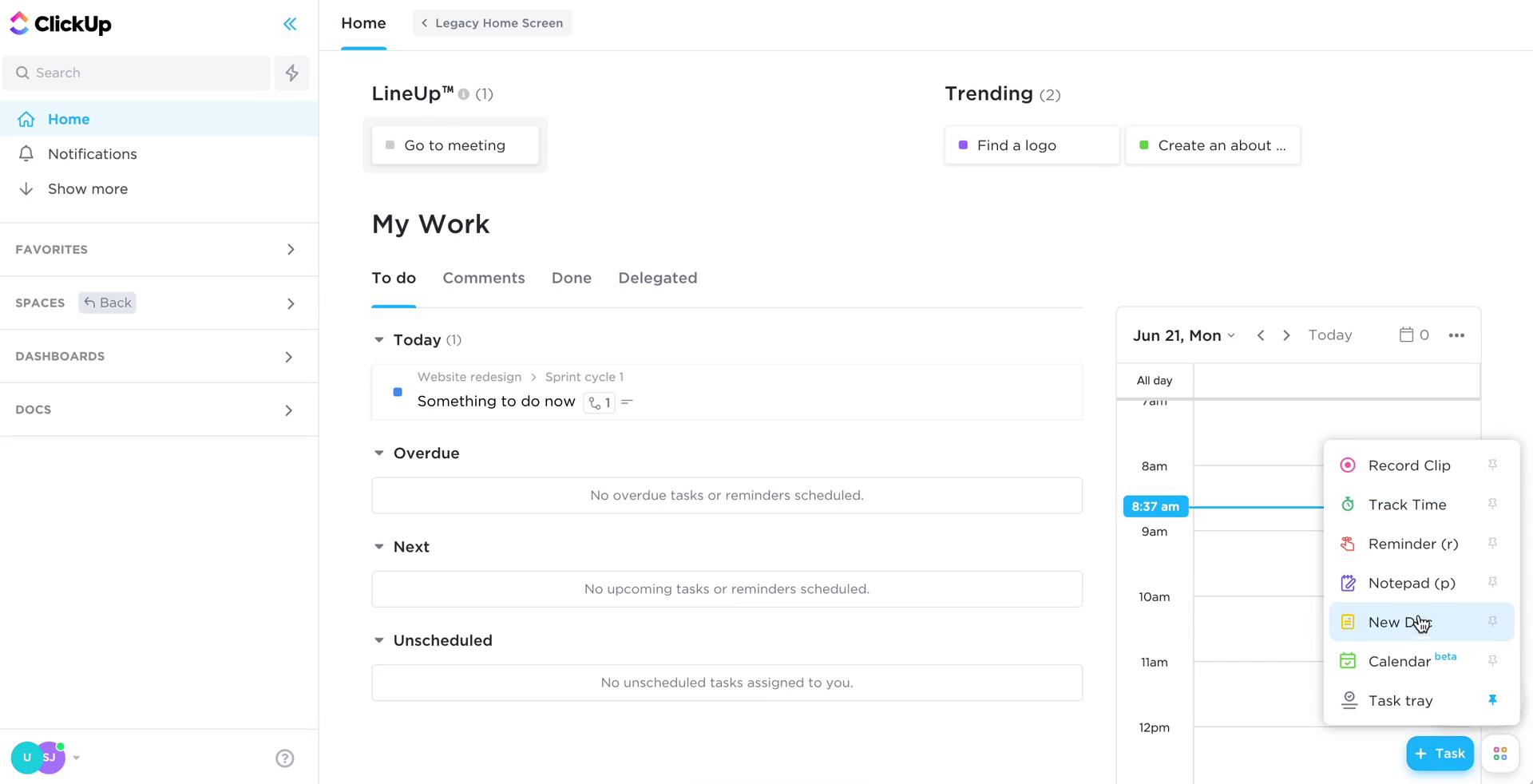Image resolution: width=1533 pixels, height=784 pixels.
Task: Go to next day in calendar
Action: [x=1286, y=335]
